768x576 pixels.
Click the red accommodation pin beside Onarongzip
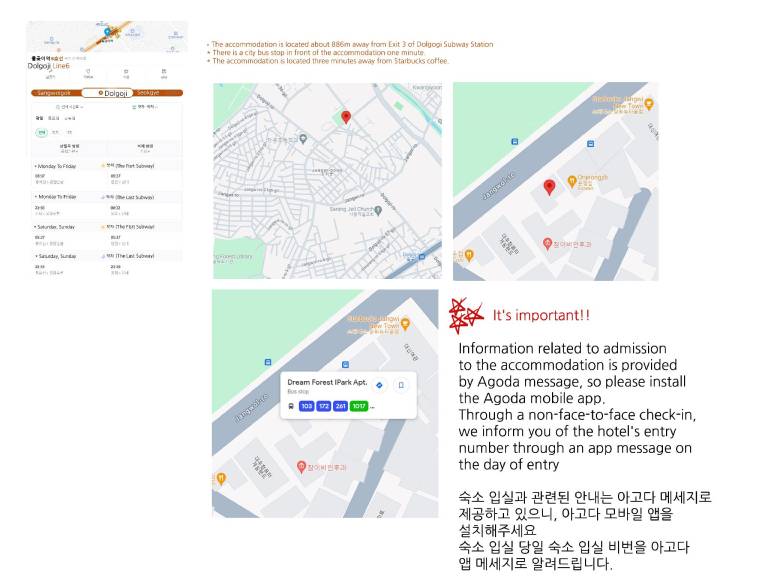pyautogui.click(x=550, y=187)
